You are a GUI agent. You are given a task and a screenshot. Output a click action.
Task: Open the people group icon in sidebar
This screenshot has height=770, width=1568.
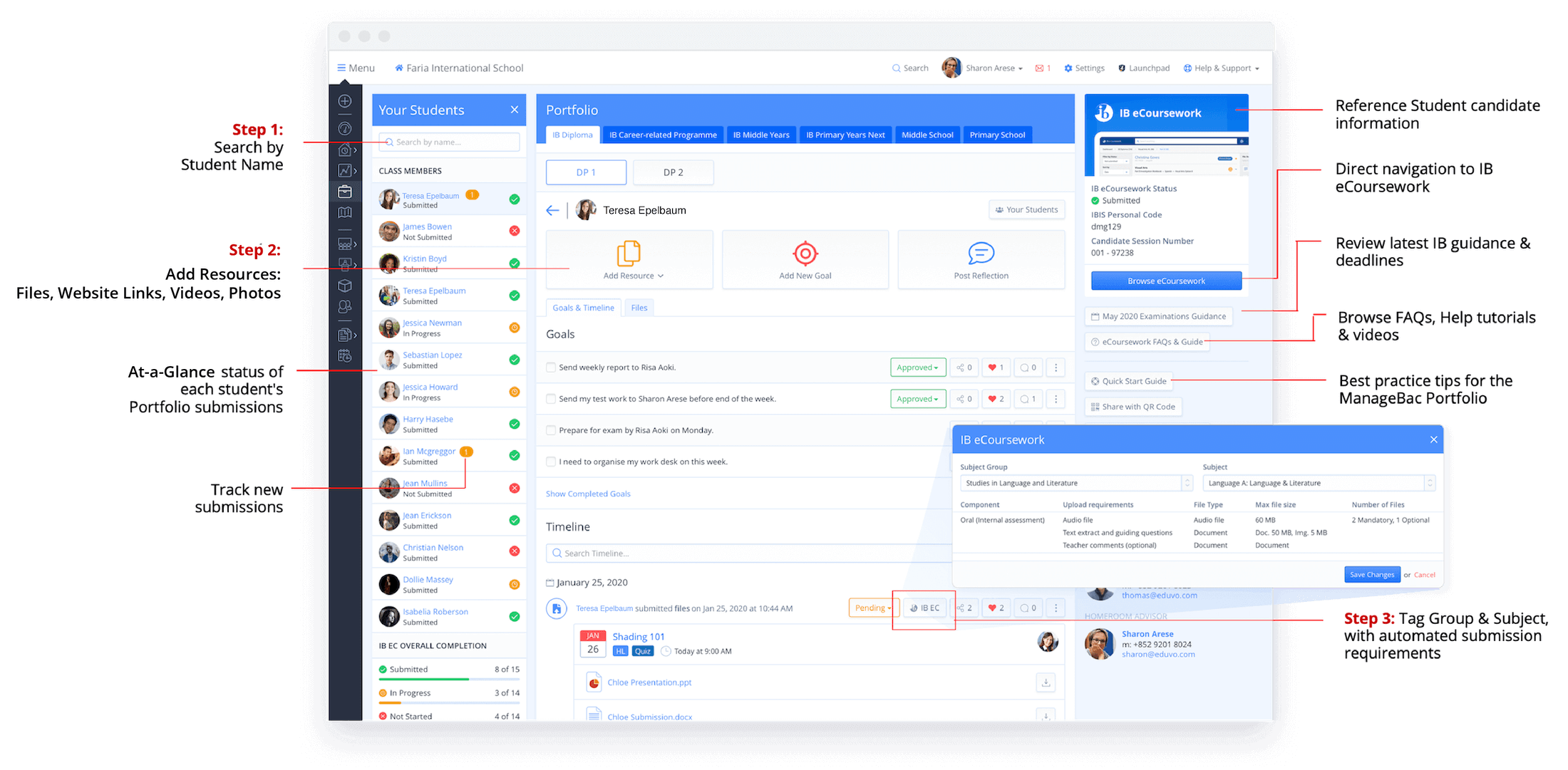coord(345,306)
